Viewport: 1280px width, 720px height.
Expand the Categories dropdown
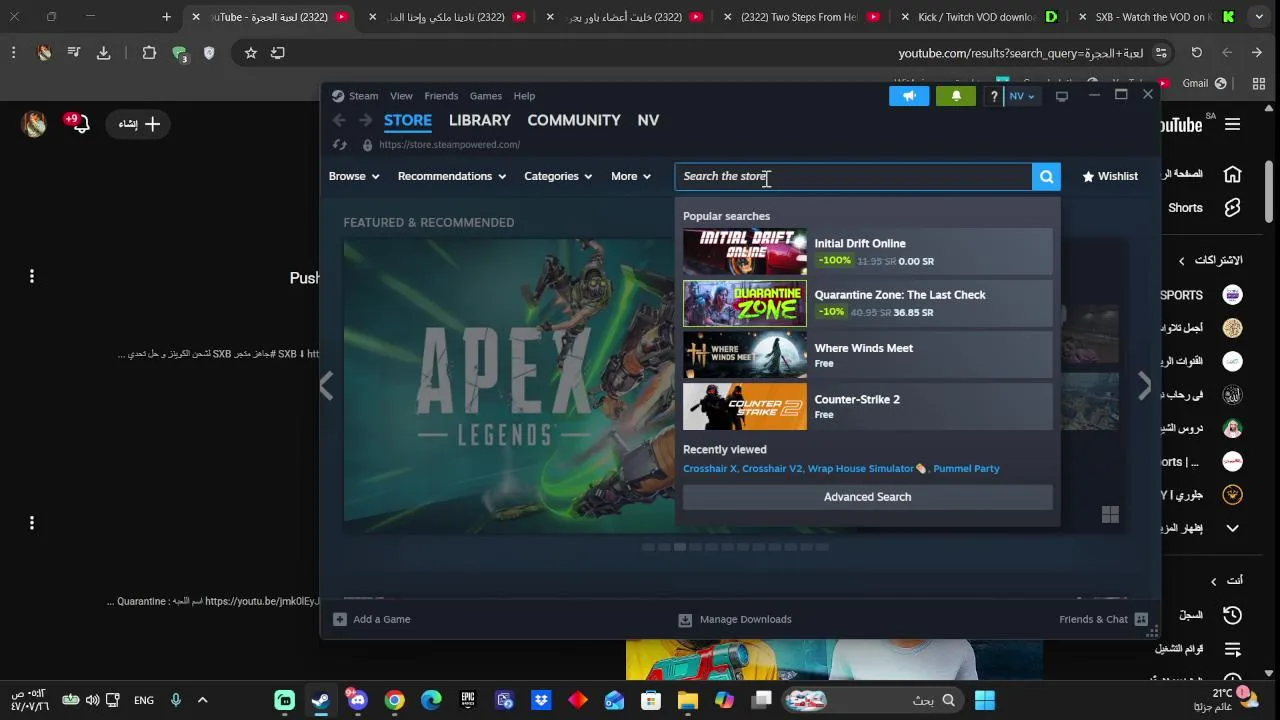click(558, 176)
